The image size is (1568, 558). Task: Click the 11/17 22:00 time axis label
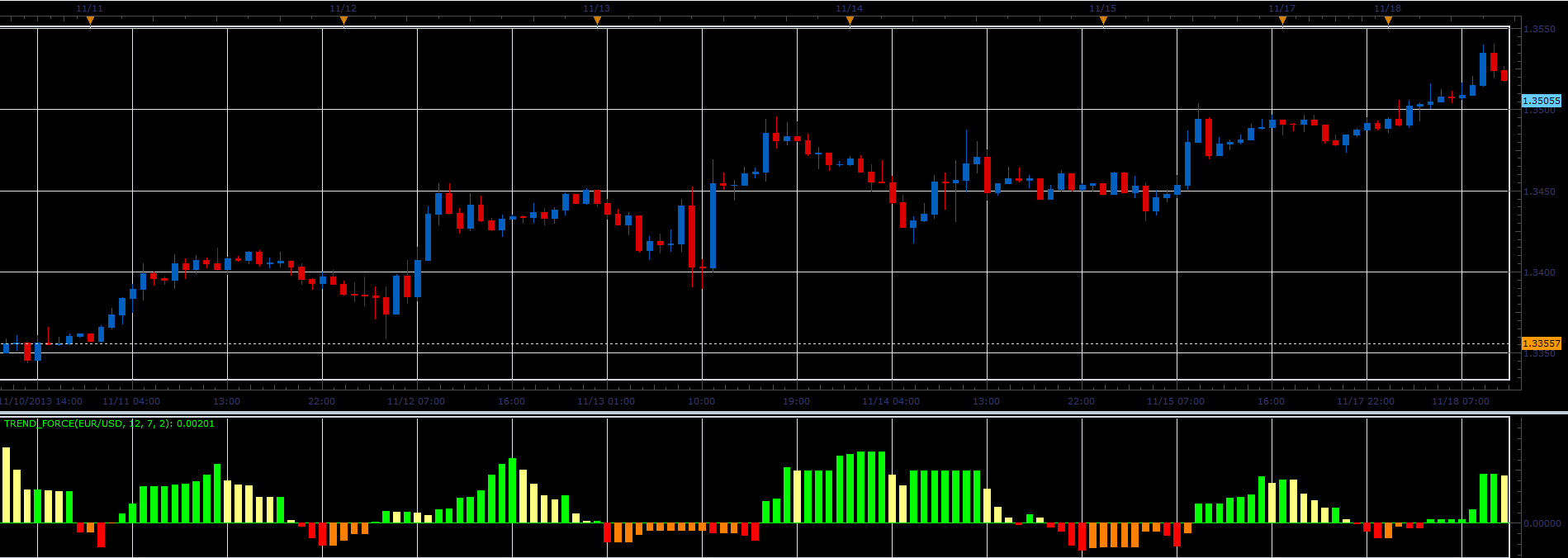click(1366, 401)
